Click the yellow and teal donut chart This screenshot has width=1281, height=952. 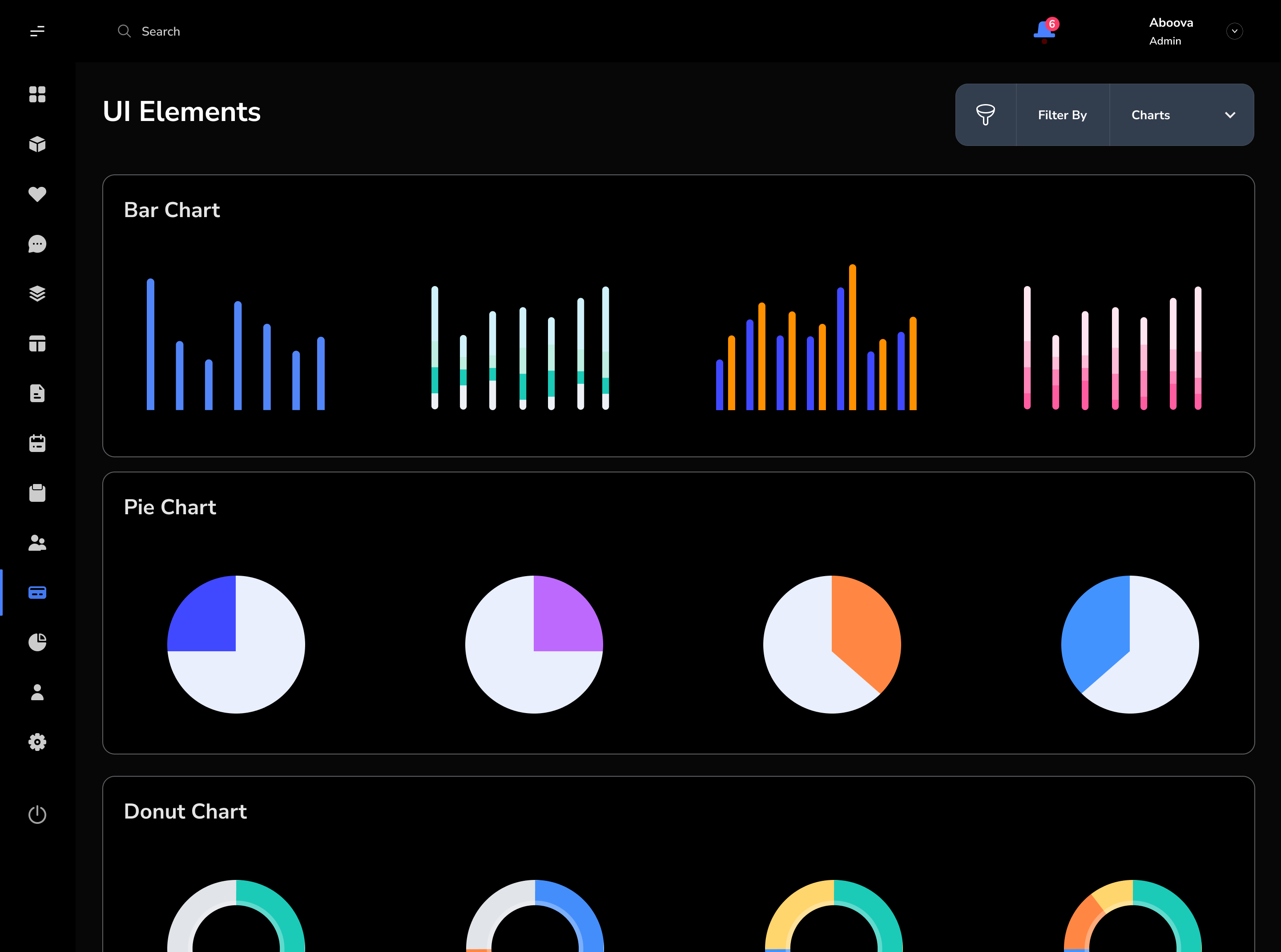(x=834, y=916)
